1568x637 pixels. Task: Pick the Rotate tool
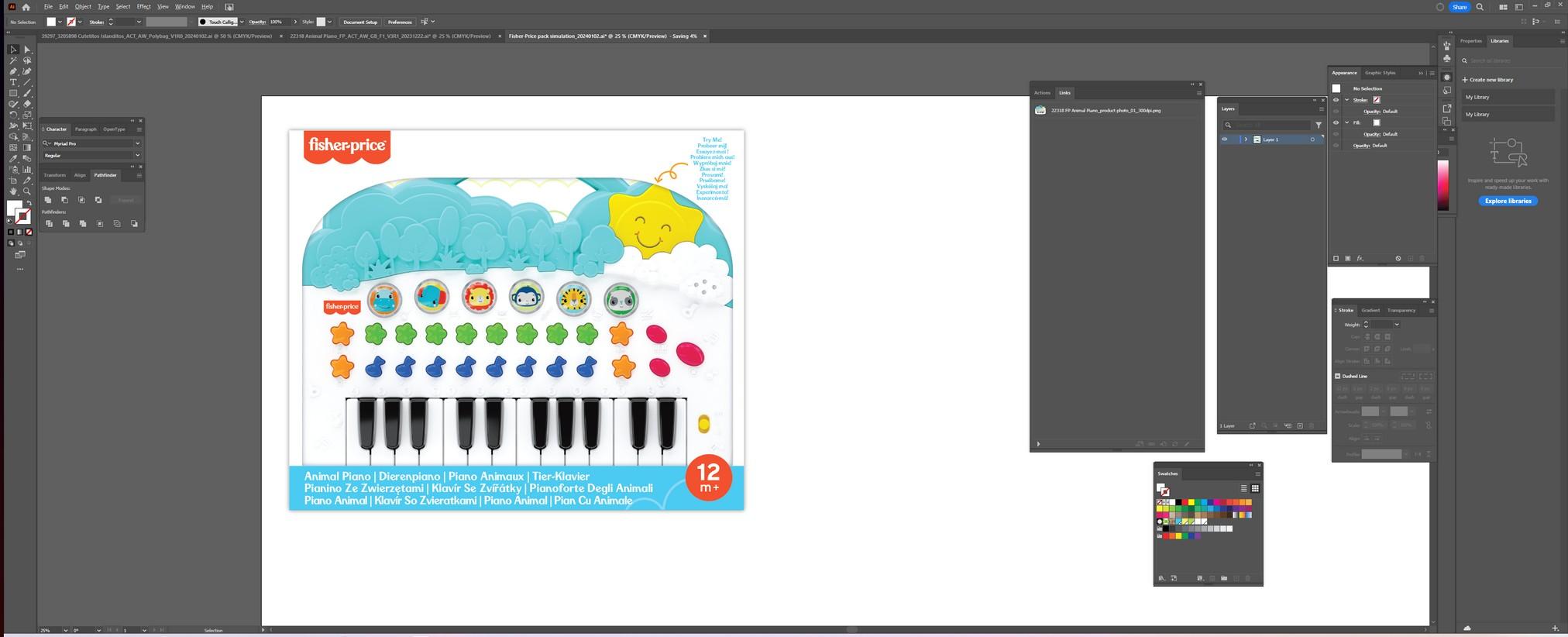pos(13,115)
